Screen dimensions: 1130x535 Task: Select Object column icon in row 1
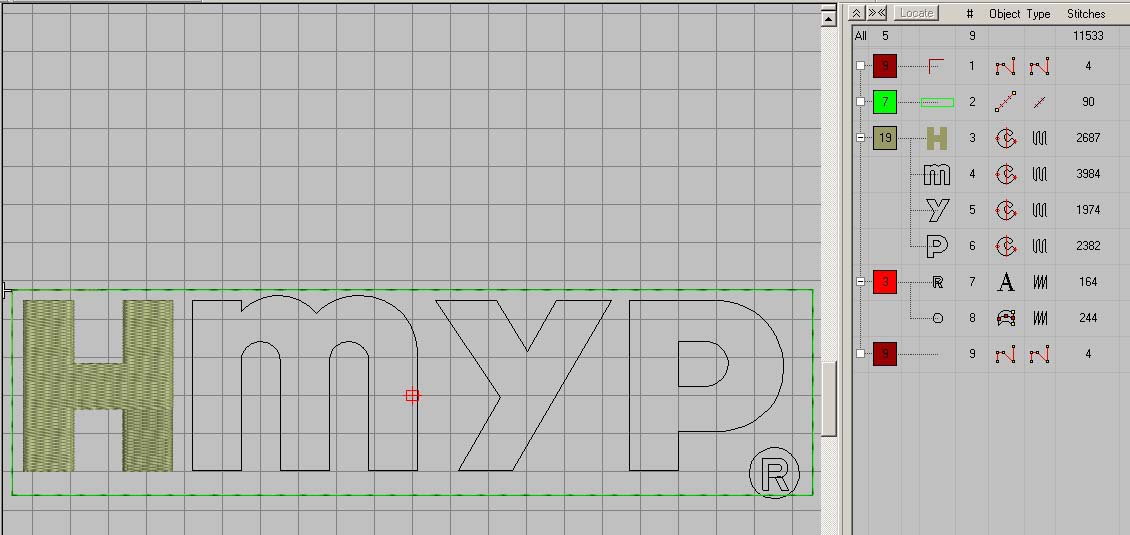[1005, 66]
